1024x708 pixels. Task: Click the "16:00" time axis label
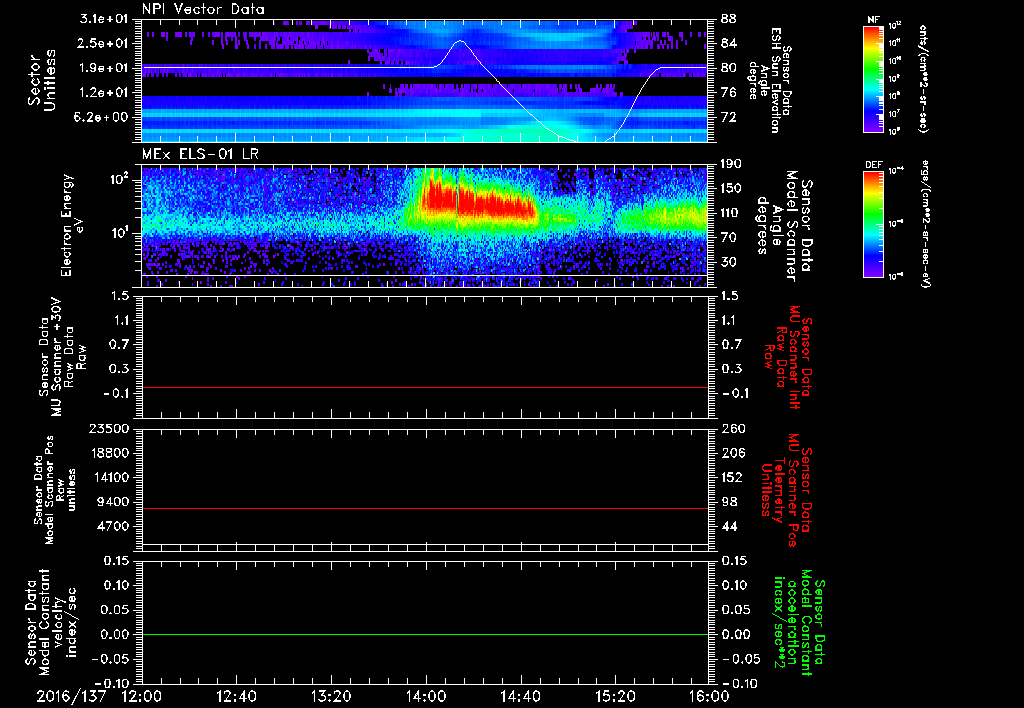point(709,696)
